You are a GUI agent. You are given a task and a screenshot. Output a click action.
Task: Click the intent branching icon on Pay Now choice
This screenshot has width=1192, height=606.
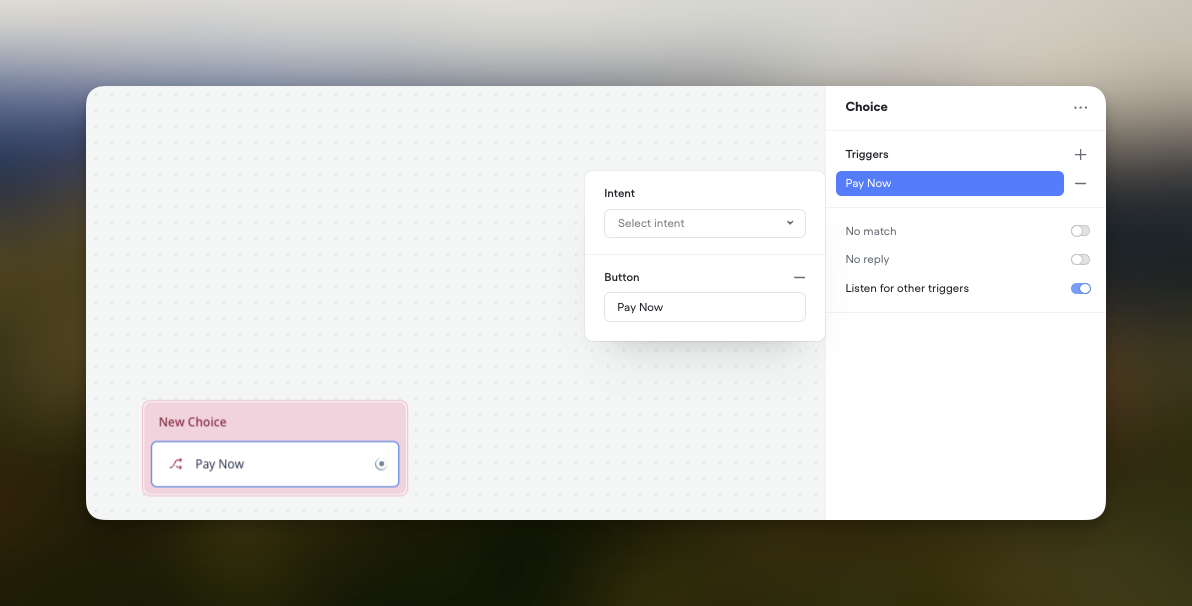coord(175,464)
